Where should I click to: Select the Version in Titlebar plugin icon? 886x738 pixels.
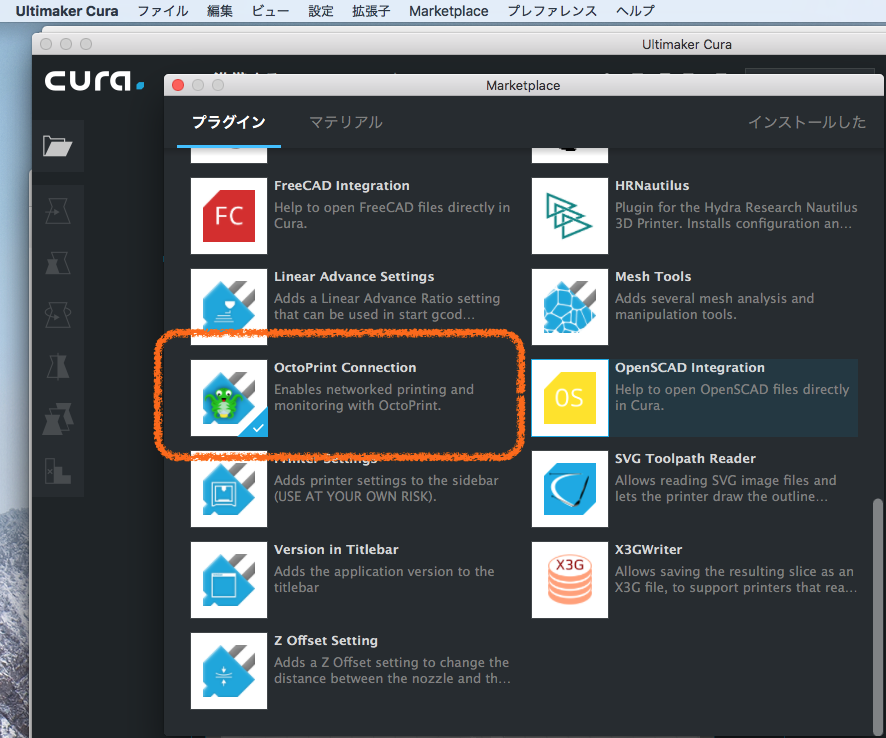tap(229, 580)
